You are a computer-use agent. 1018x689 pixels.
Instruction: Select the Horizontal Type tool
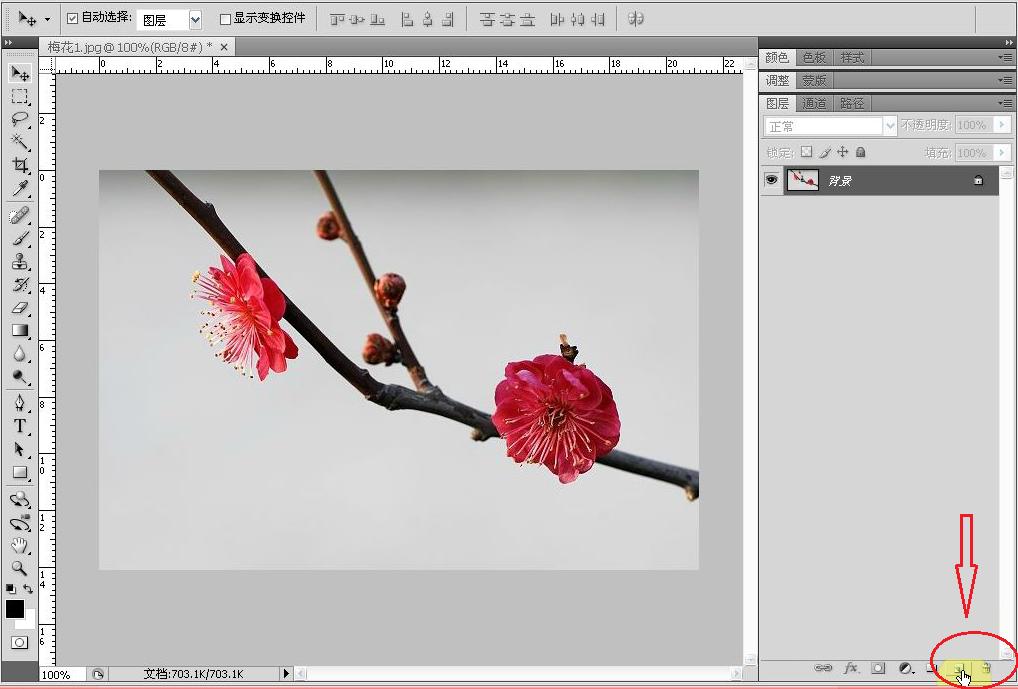pos(19,427)
